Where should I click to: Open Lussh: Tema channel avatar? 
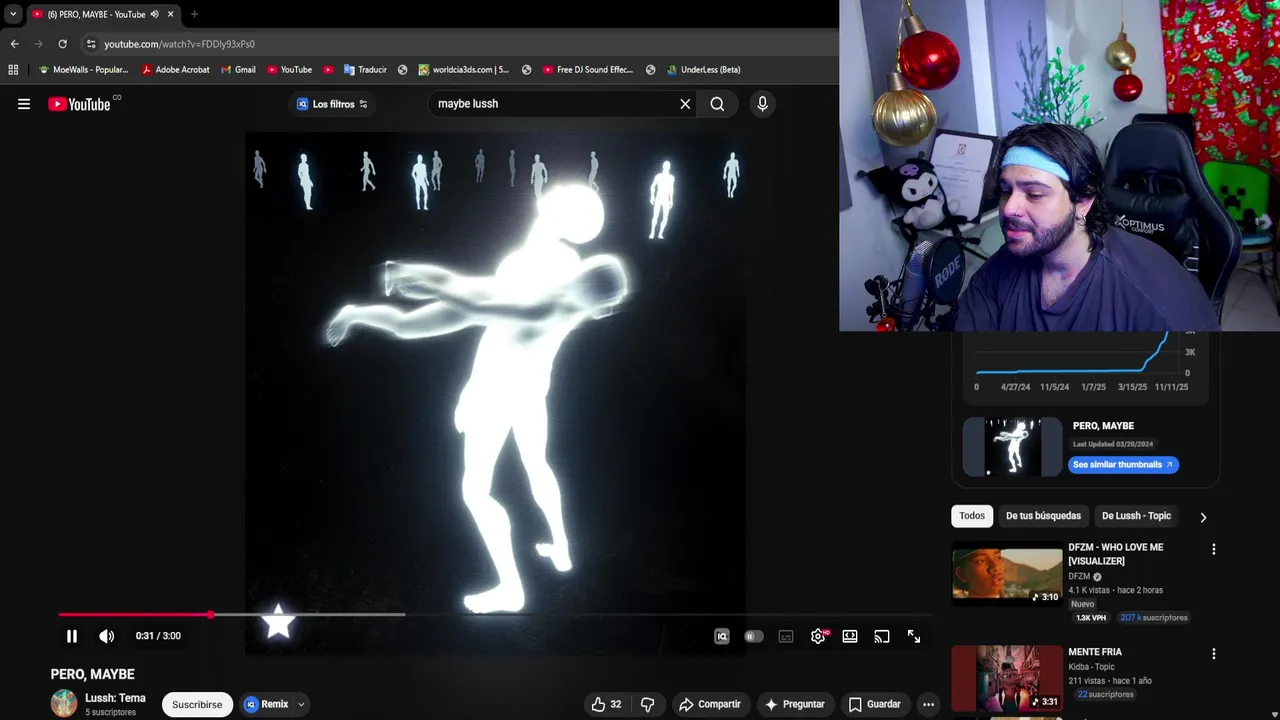(64, 704)
